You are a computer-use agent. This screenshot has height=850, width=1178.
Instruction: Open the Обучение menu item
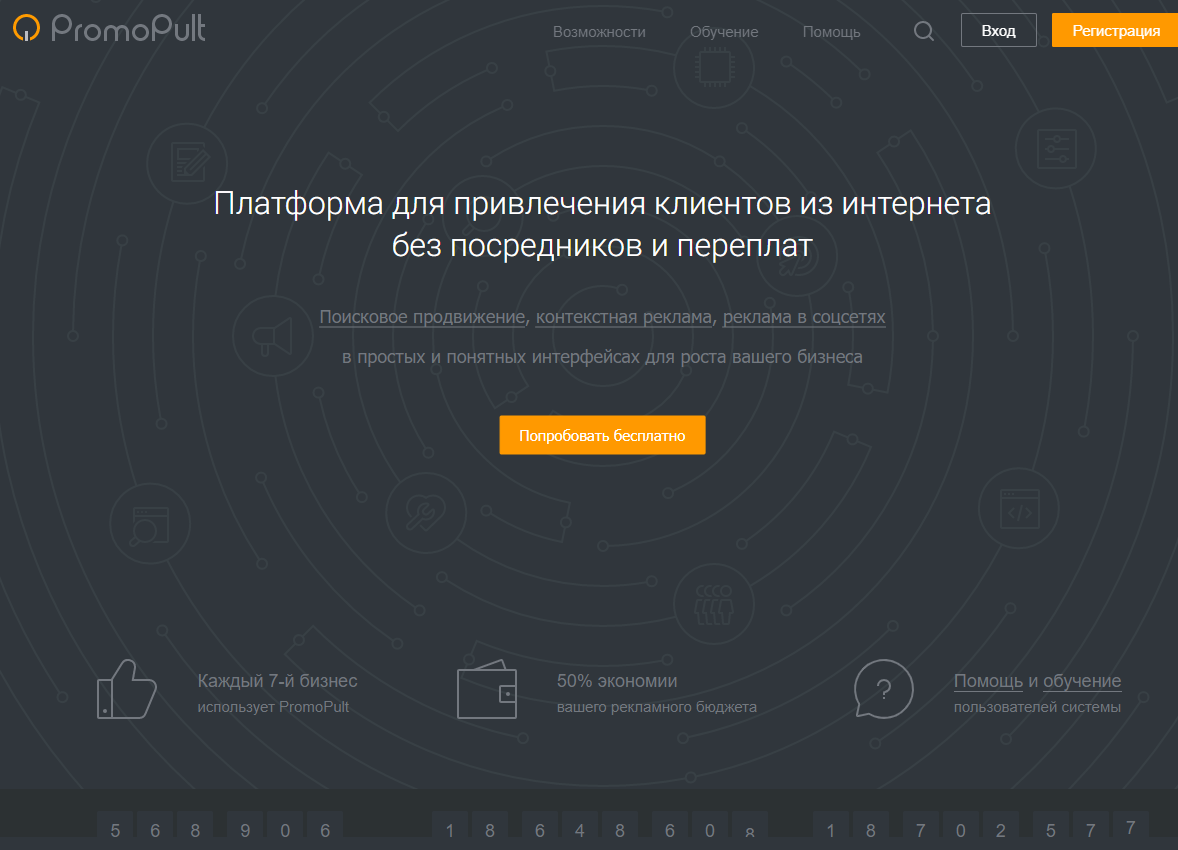(x=724, y=31)
